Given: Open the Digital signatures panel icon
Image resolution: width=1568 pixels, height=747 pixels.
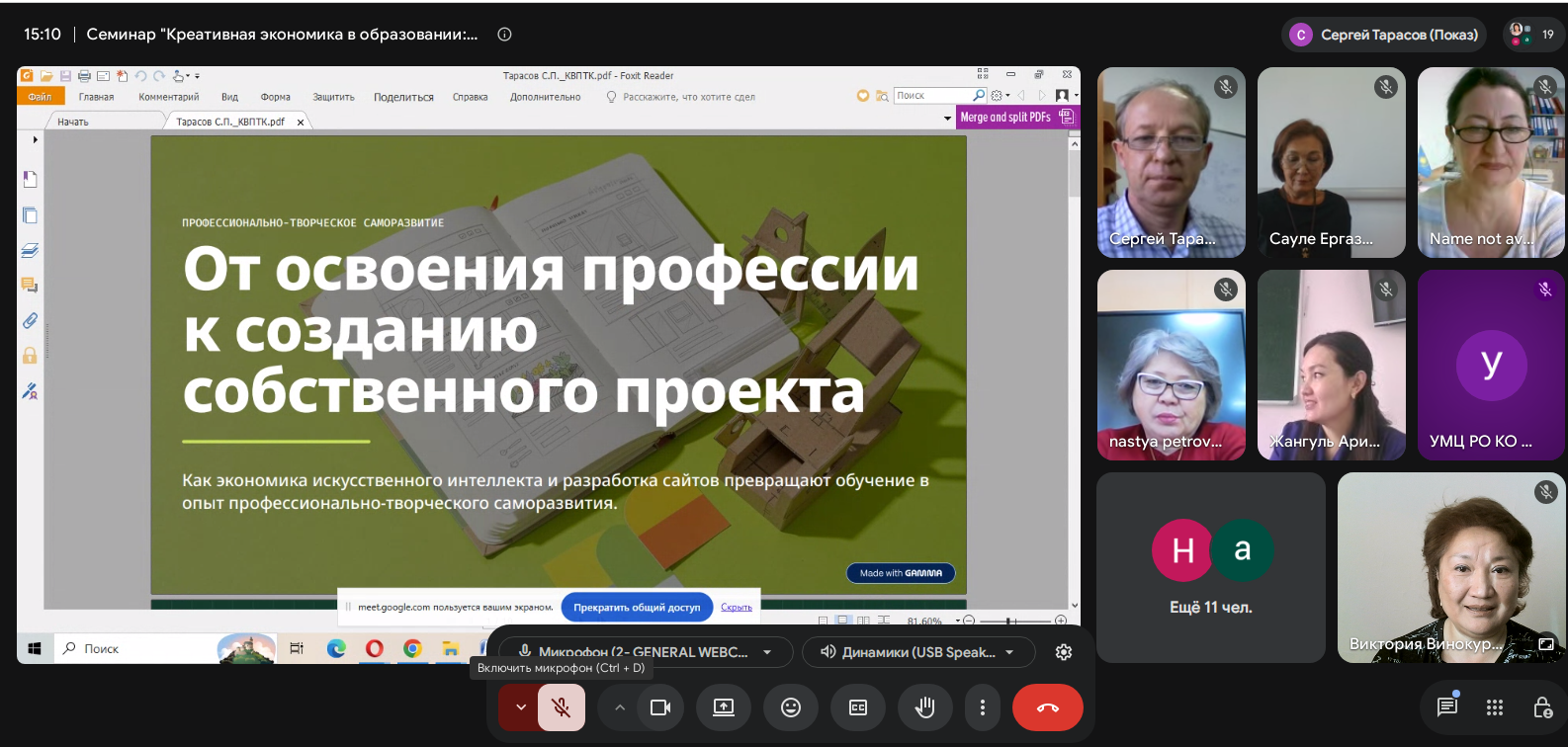Looking at the screenshot, I should [x=30, y=391].
